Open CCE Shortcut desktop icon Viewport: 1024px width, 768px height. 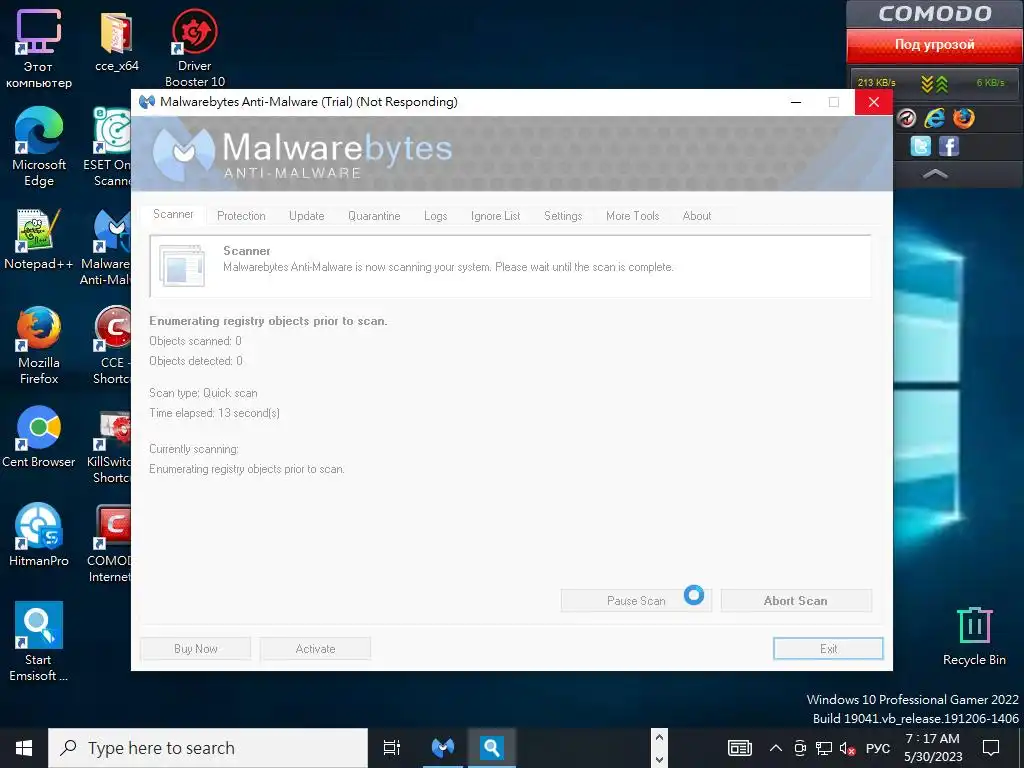112,345
